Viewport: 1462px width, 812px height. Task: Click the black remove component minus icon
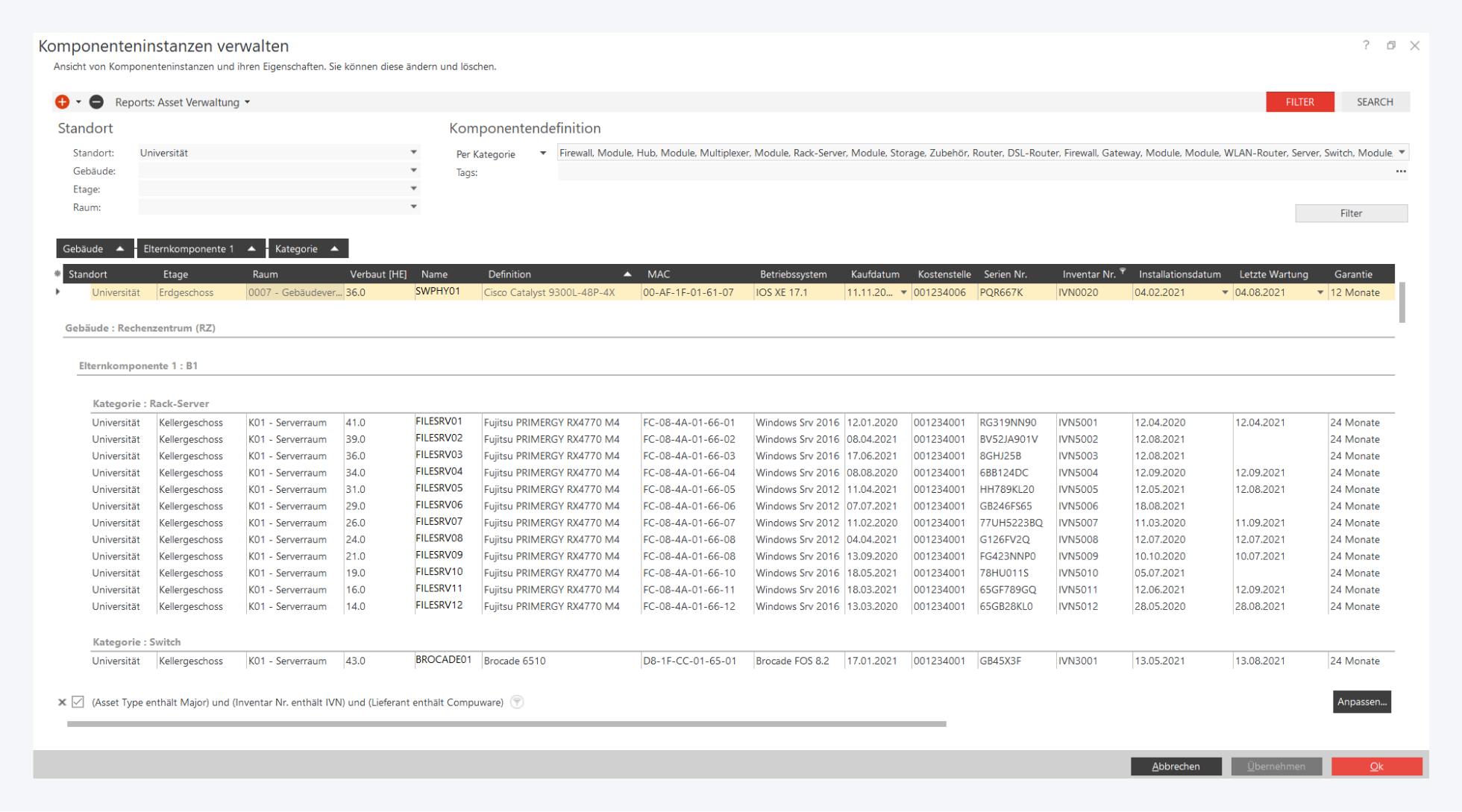pos(96,102)
